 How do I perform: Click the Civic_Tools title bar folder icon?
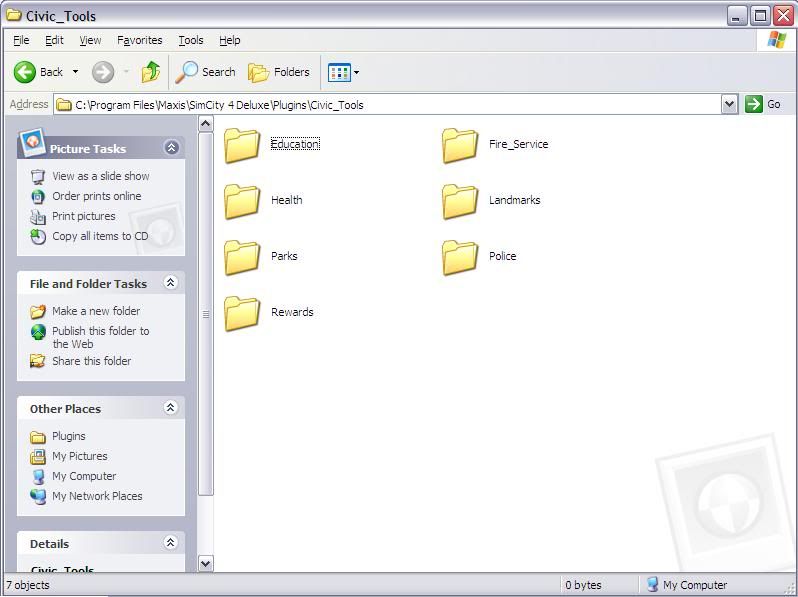13,15
